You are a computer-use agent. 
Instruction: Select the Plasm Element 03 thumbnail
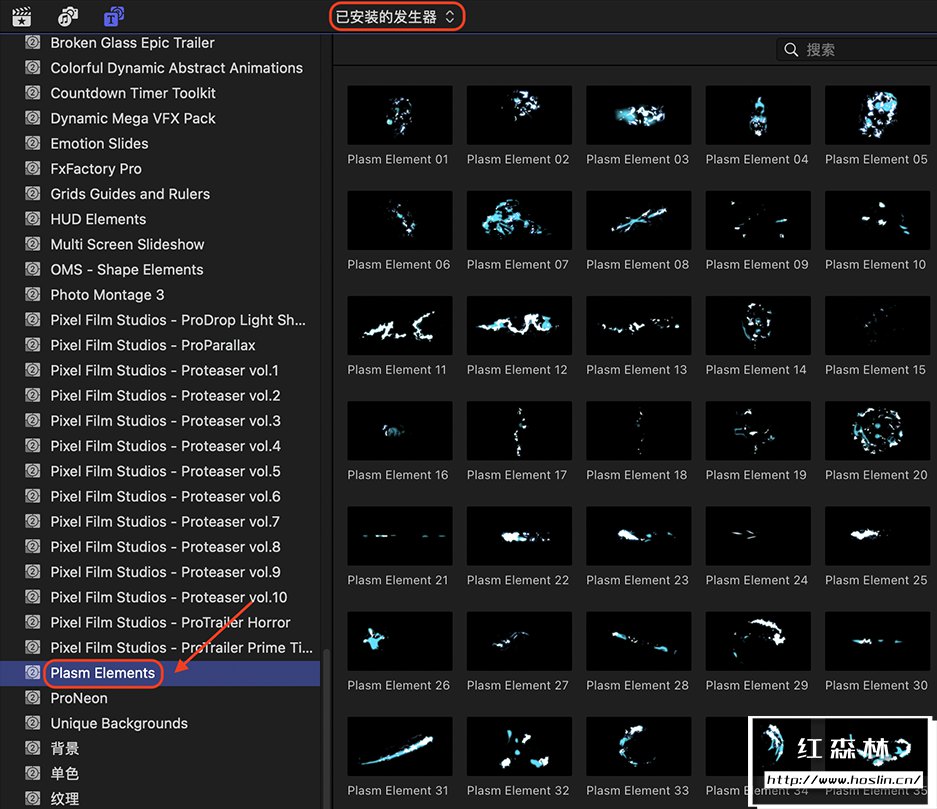tap(639, 115)
